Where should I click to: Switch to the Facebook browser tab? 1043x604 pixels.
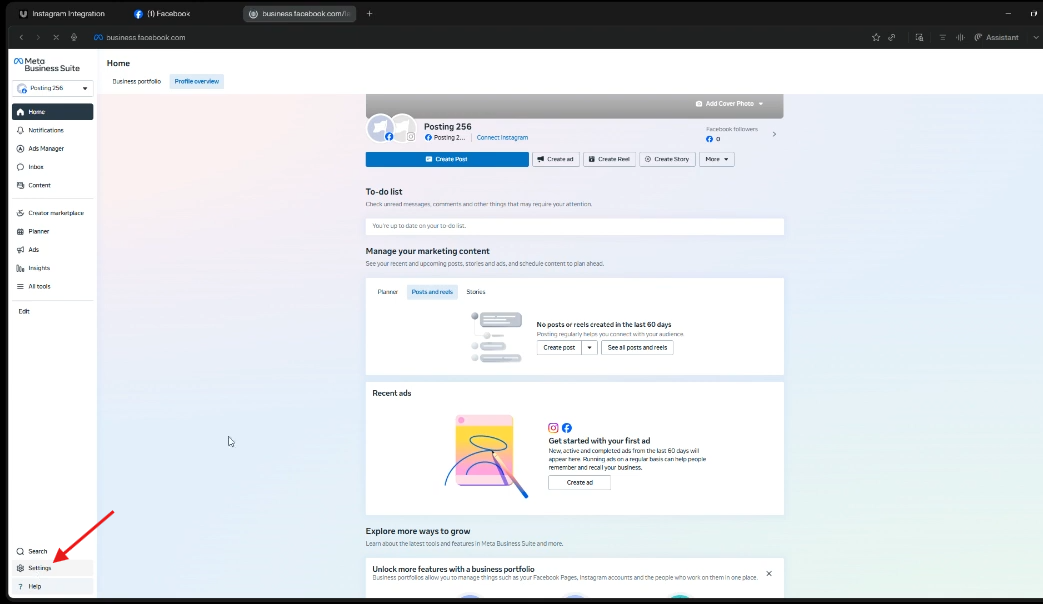pos(164,13)
